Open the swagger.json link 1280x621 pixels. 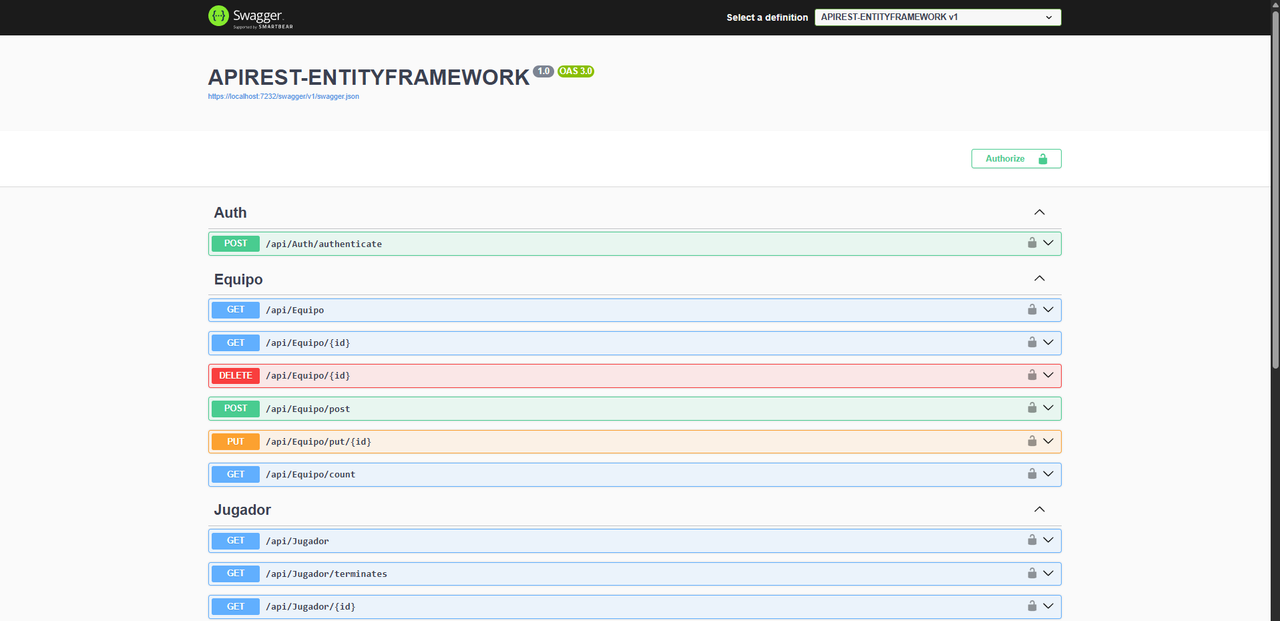pos(283,97)
